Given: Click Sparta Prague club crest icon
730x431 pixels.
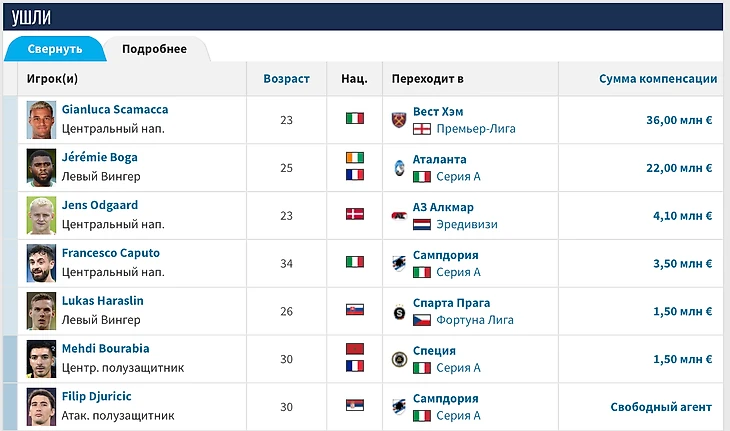Looking at the screenshot, I should click(x=400, y=311).
